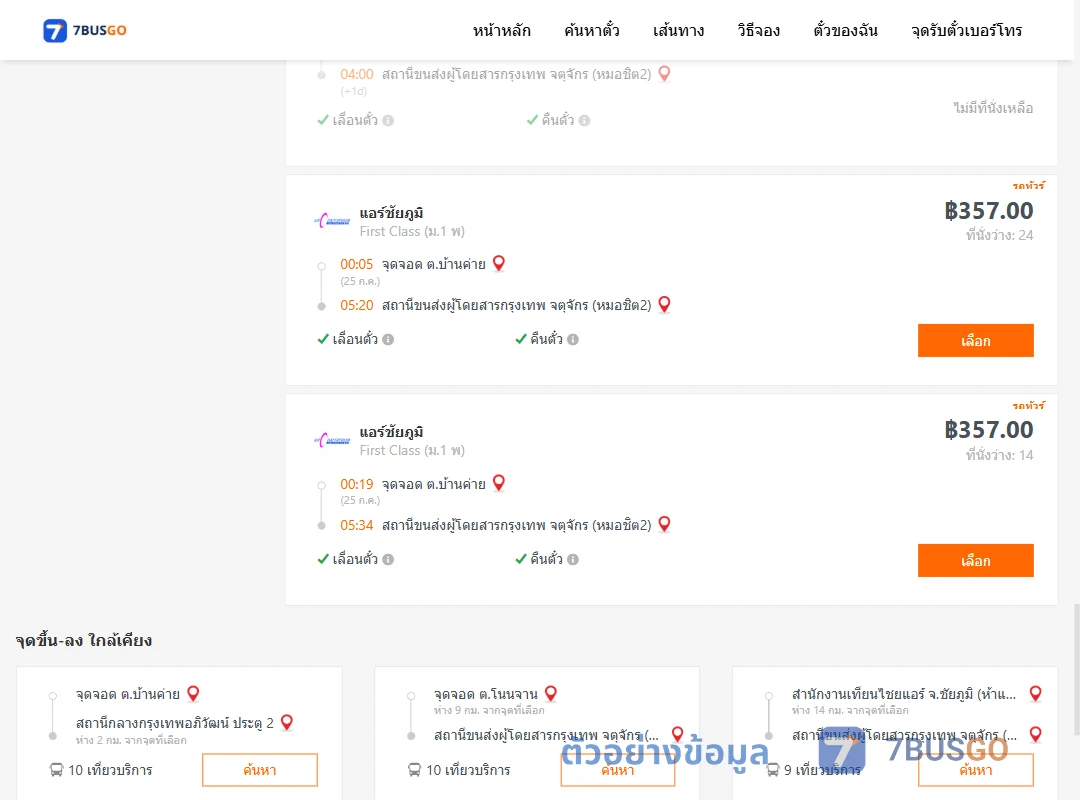Click the 7BUSGO logo in the header

(85, 30)
